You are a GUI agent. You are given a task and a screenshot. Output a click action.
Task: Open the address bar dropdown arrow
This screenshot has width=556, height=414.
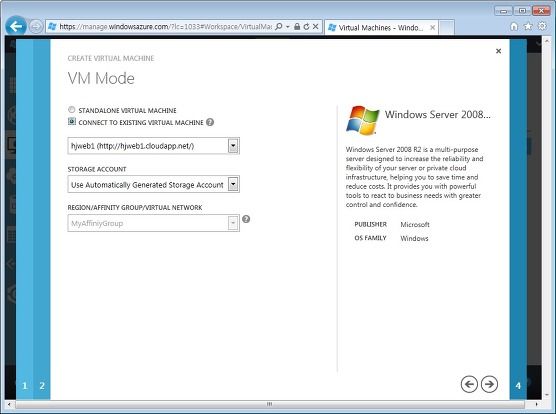[x=288, y=27]
